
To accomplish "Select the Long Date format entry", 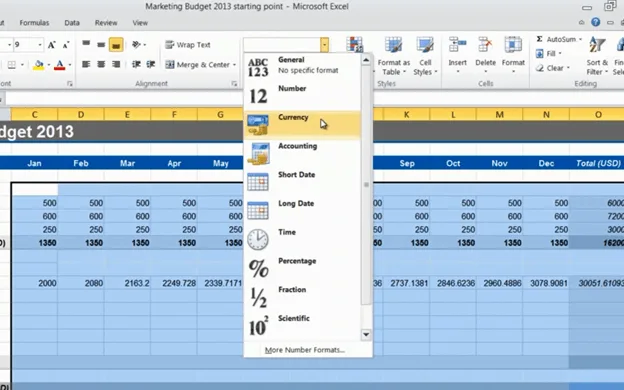I will point(302,211).
